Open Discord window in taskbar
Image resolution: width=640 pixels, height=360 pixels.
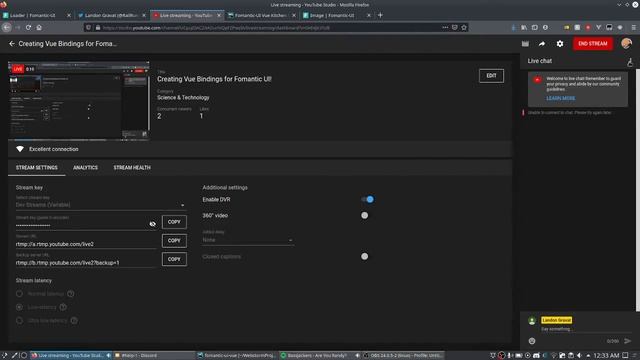[153, 356]
